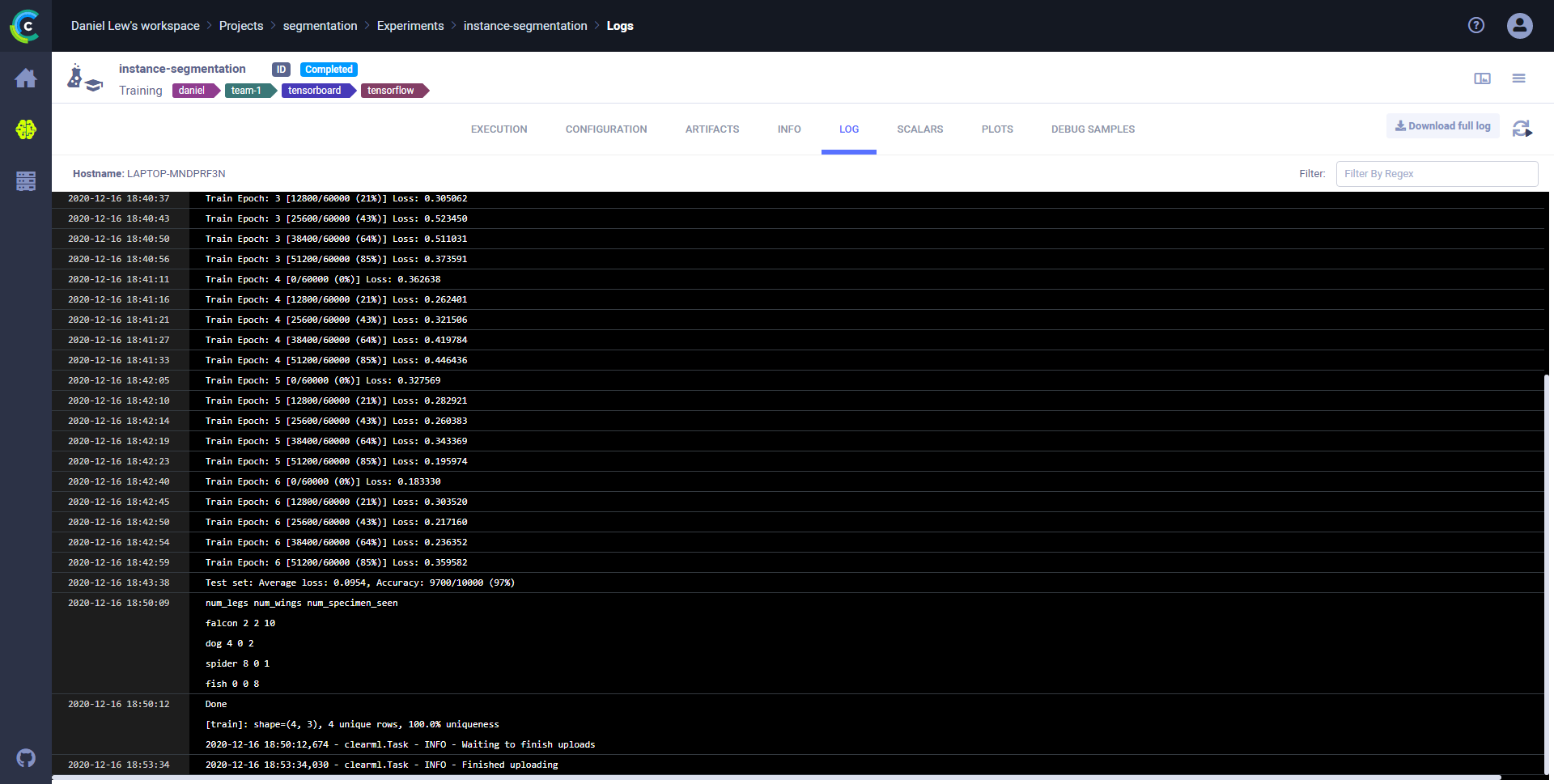Open the DEBUG SAMPLES tab
This screenshot has height=784, width=1554.
point(1093,129)
